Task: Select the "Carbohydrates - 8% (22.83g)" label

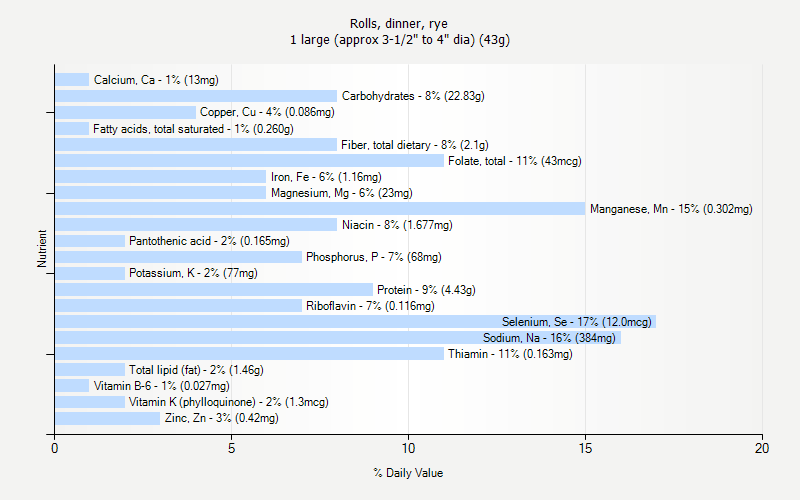Action: [x=413, y=96]
